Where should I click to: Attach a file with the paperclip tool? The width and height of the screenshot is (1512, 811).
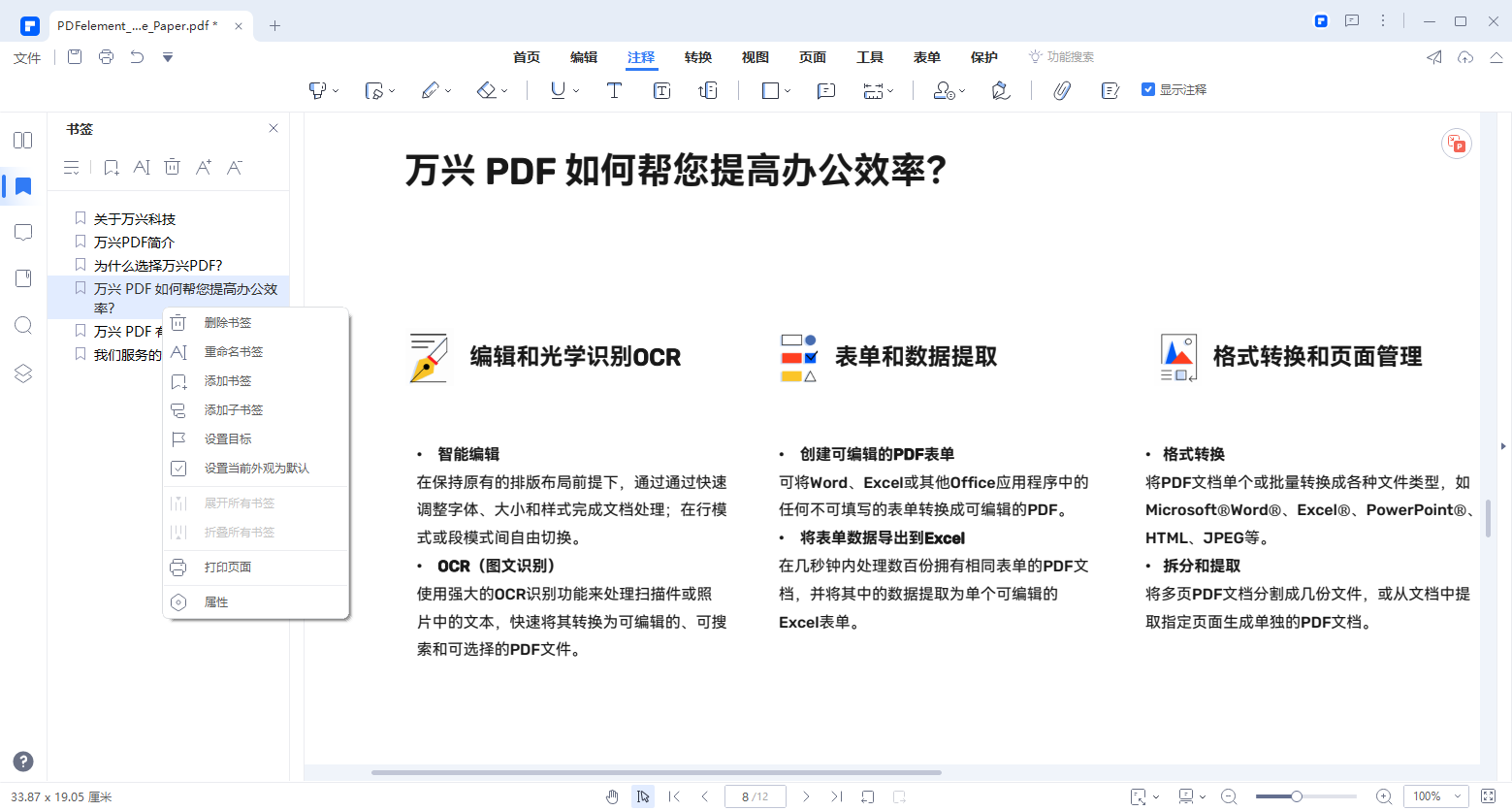click(1062, 89)
